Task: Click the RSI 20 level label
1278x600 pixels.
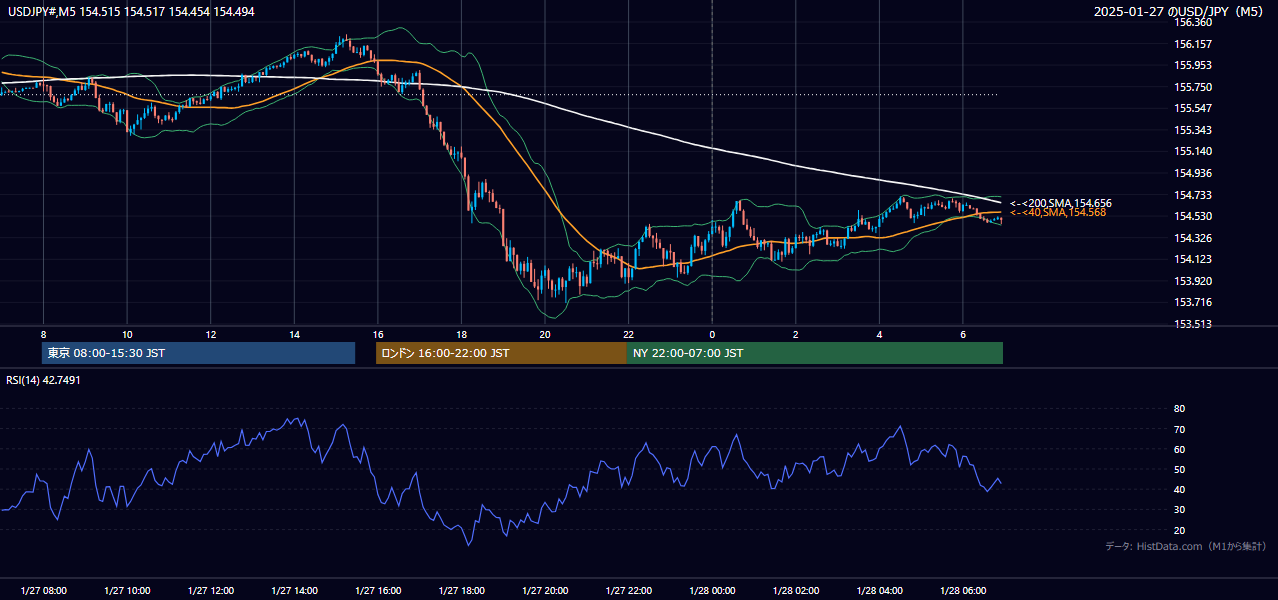Action: point(1179,530)
